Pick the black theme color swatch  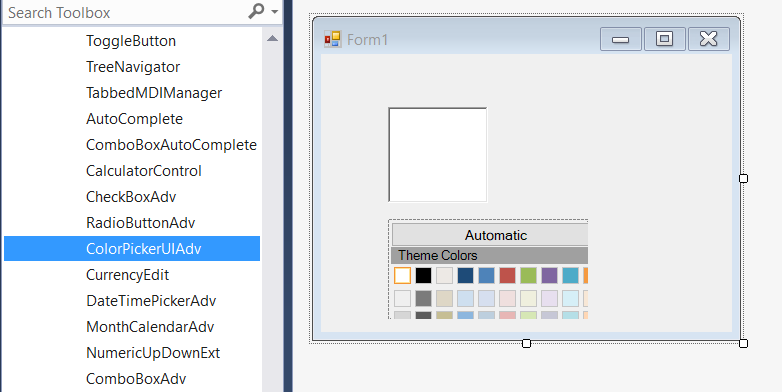coord(423,275)
